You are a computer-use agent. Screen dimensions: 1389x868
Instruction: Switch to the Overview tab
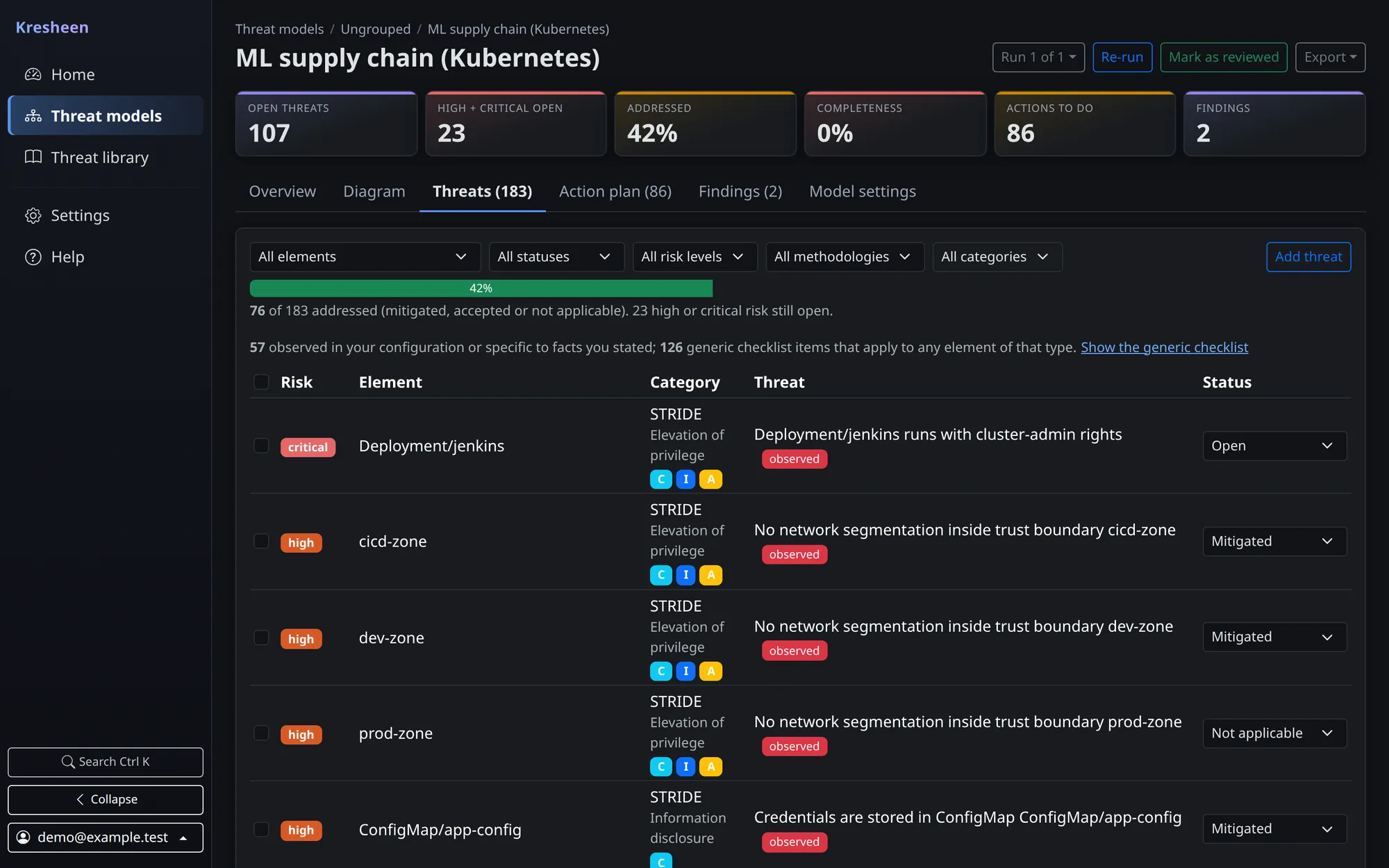[282, 191]
